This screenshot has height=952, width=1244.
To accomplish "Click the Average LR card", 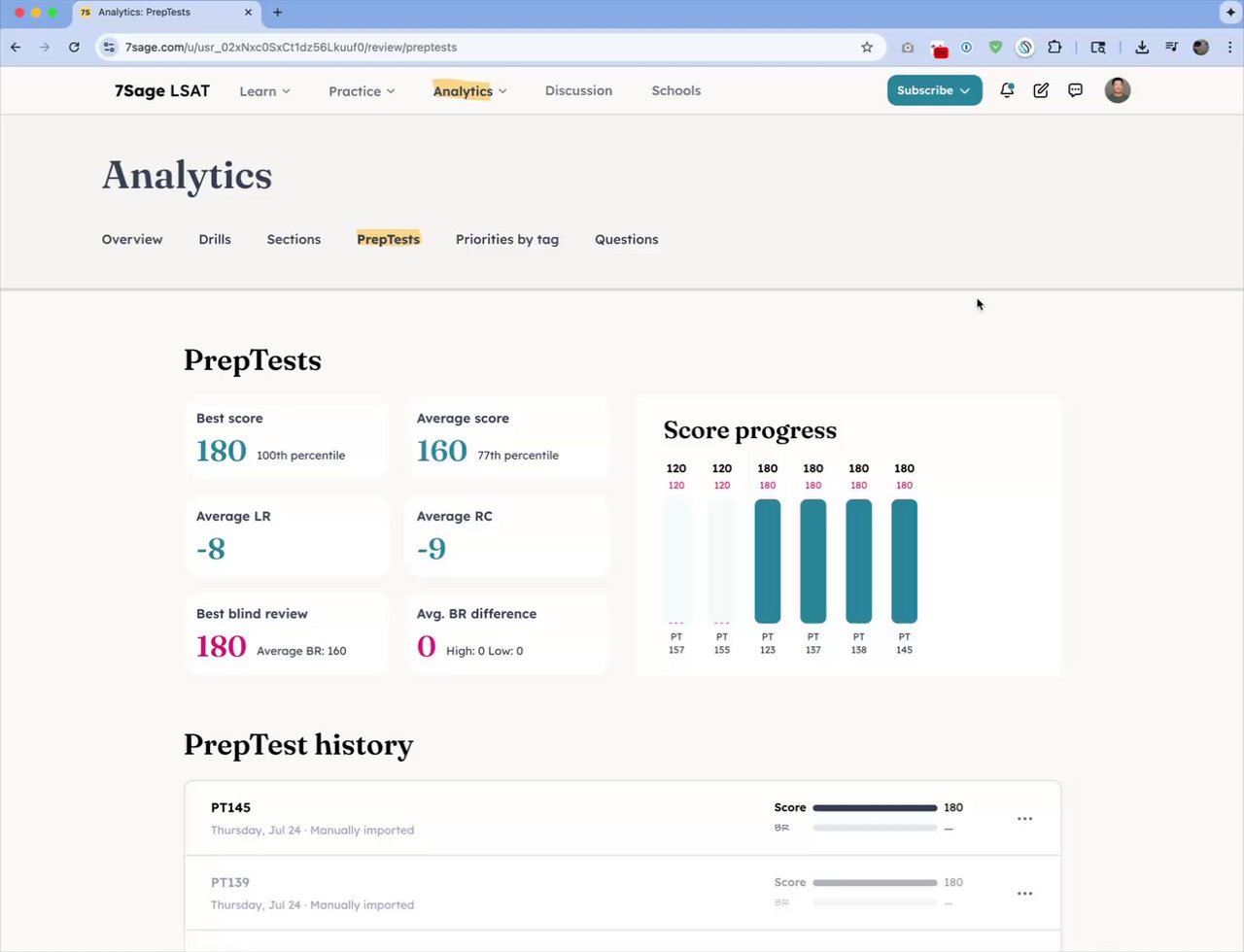I will pyautogui.click(x=286, y=535).
